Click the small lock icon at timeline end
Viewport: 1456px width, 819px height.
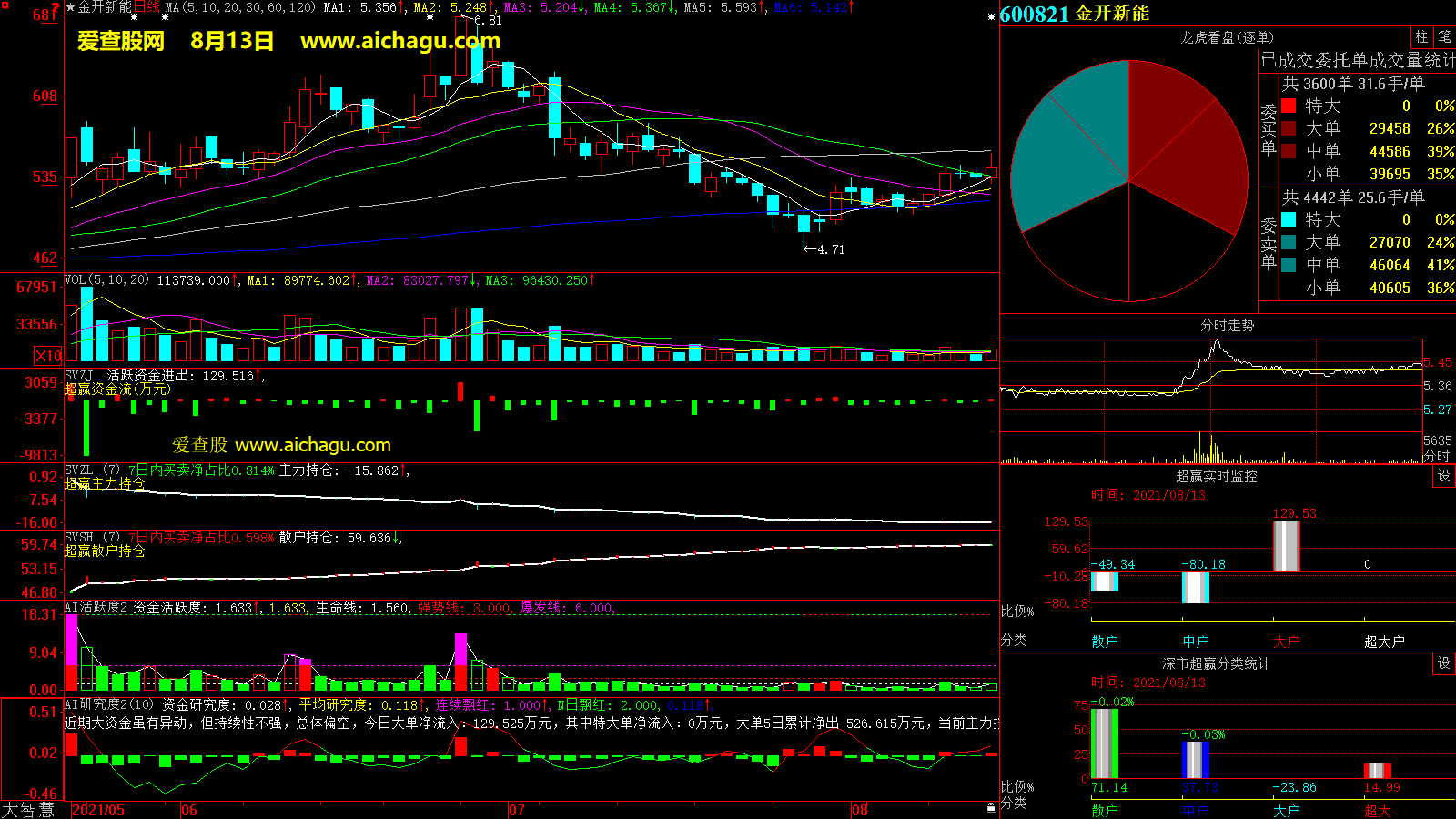pyautogui.click(x=991, y=808)
